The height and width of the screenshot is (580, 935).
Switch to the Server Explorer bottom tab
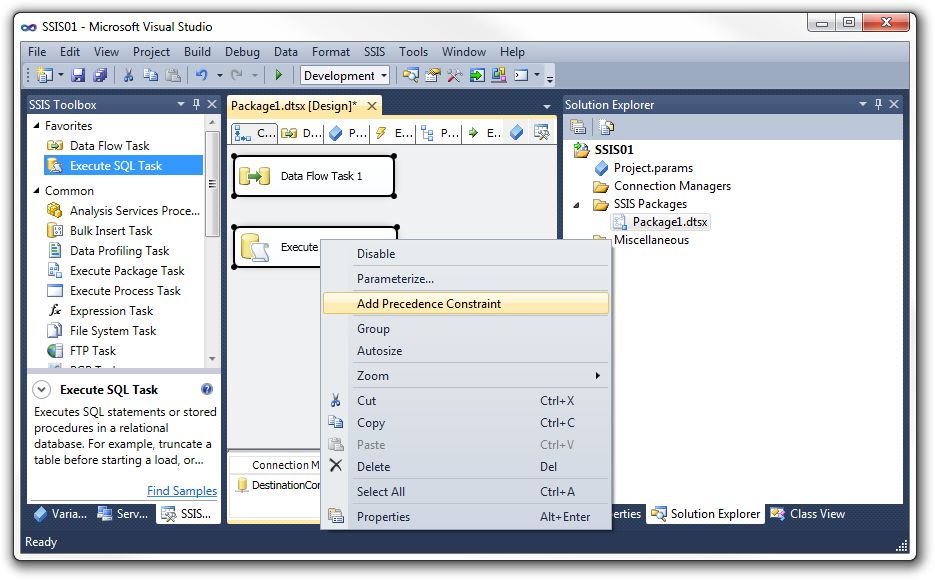tap(123, 514)
